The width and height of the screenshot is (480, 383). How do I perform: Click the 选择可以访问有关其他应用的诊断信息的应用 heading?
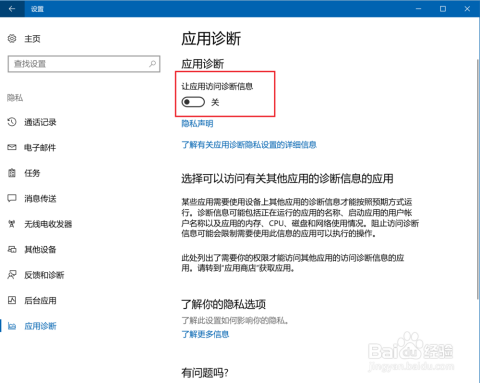point(287,178)
